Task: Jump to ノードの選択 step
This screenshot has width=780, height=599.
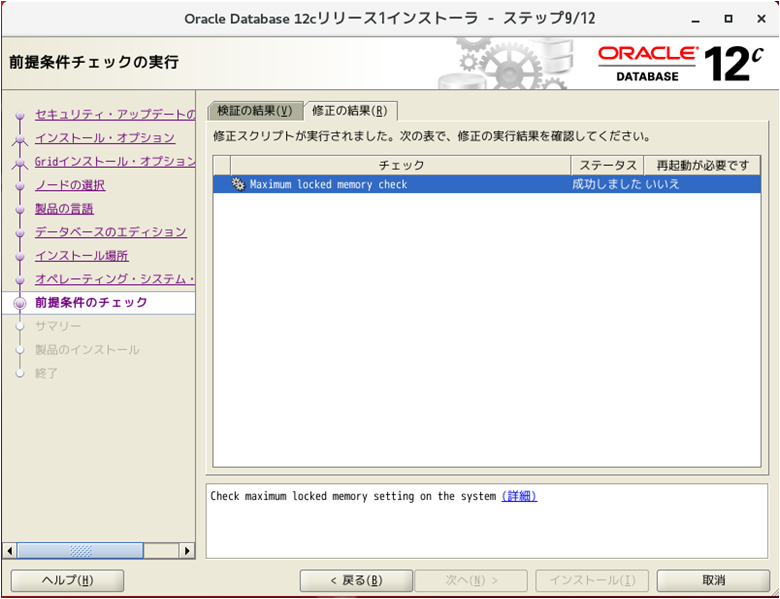Action: click(70, 185)
